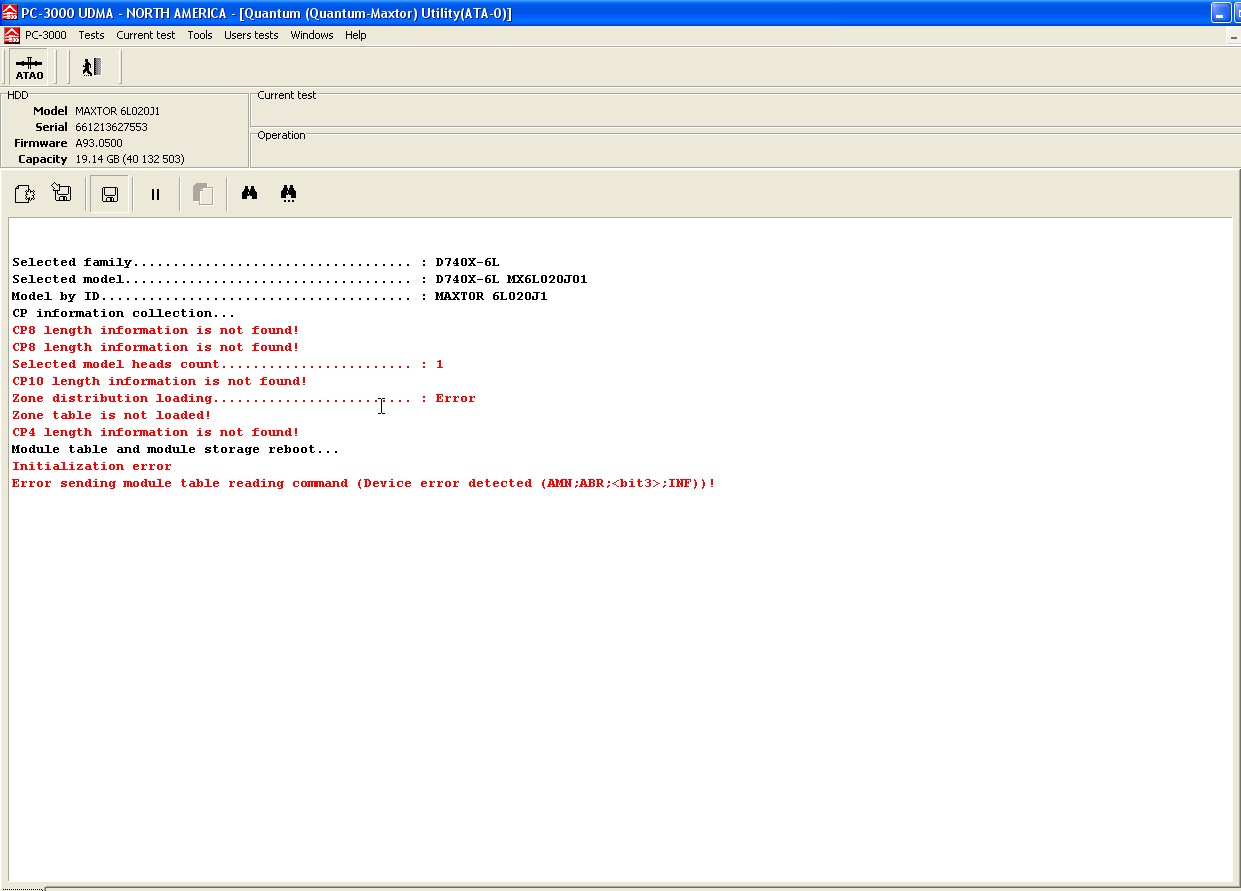The image size is (1241, 891).
Task: Toggle the floppy save log button
Action: coord(110,194)
